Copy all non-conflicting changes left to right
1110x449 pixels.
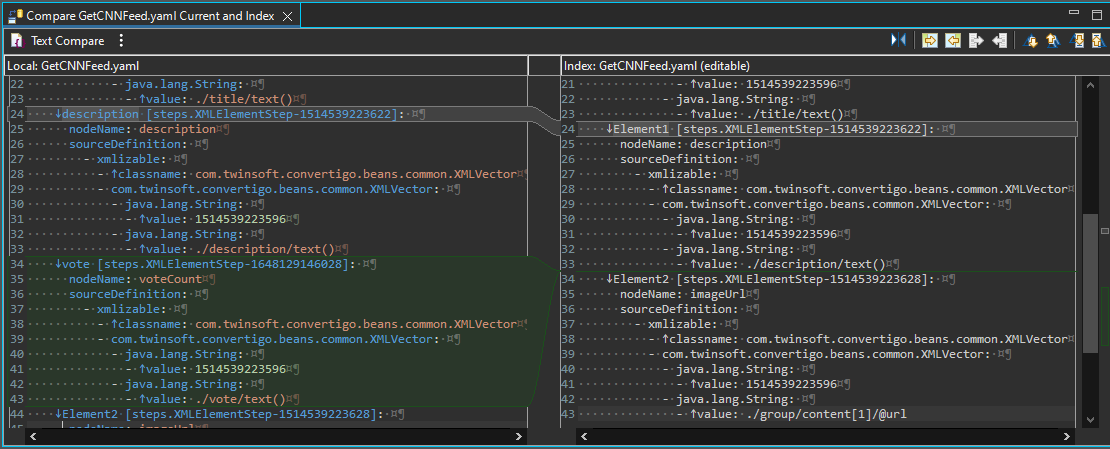[x=929, y=41]
